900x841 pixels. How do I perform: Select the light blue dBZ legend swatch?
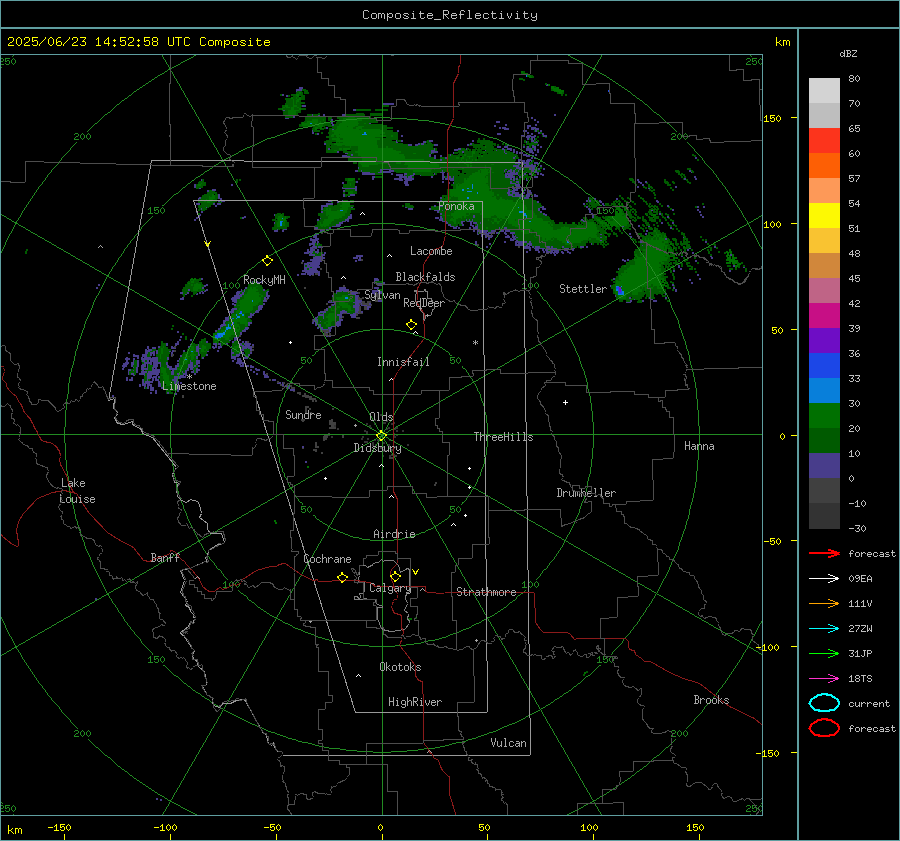click(x=824, y=390)
